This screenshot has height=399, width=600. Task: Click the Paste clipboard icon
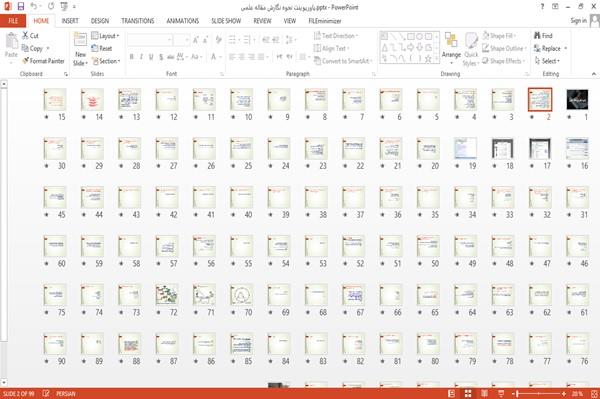(11, 41)
